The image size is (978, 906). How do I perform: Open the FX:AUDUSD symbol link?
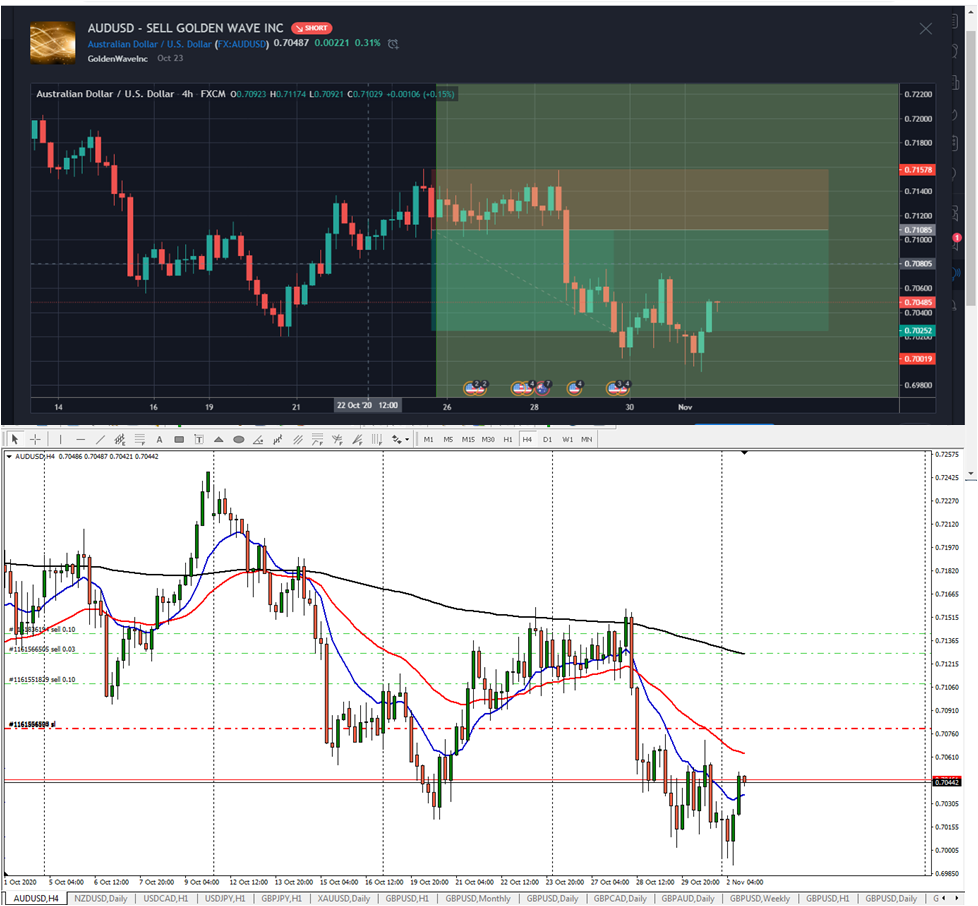pyautogui.click(x=242, y=44)
